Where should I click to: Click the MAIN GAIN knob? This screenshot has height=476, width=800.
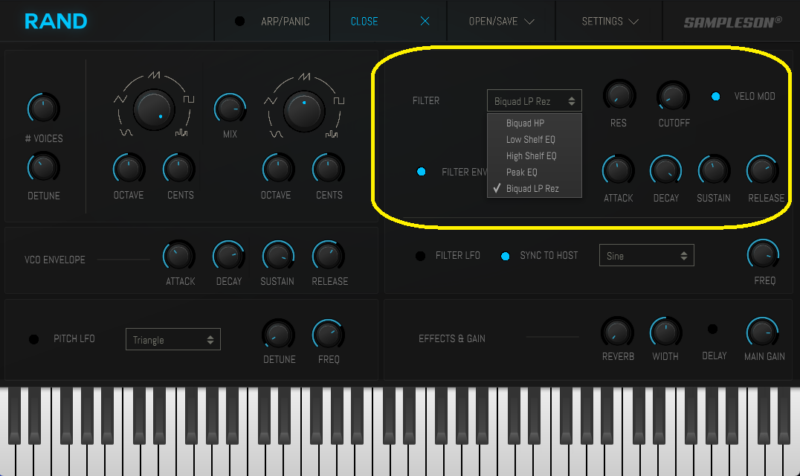tap(763, 331)
